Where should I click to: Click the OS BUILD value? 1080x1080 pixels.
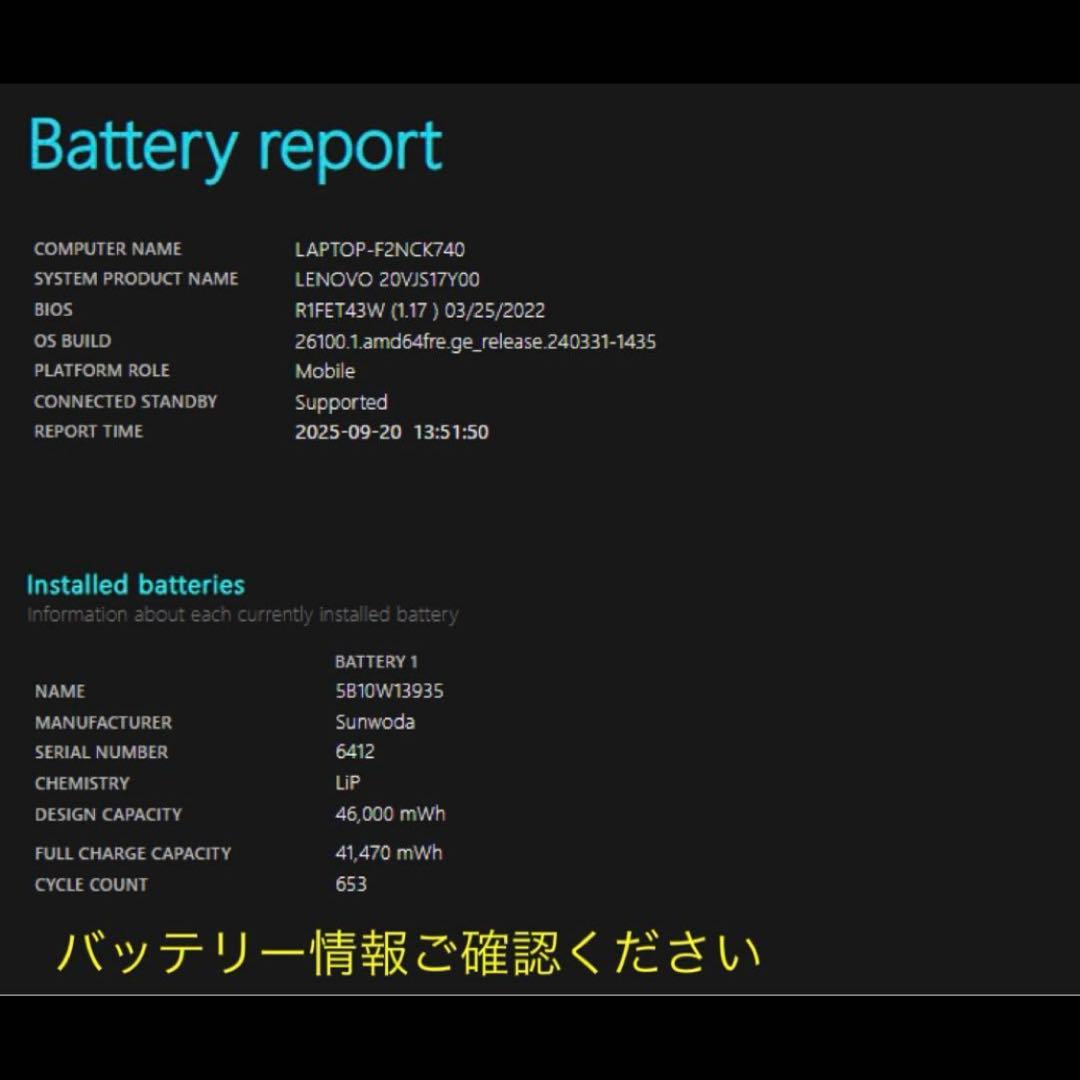coord(473,341)
